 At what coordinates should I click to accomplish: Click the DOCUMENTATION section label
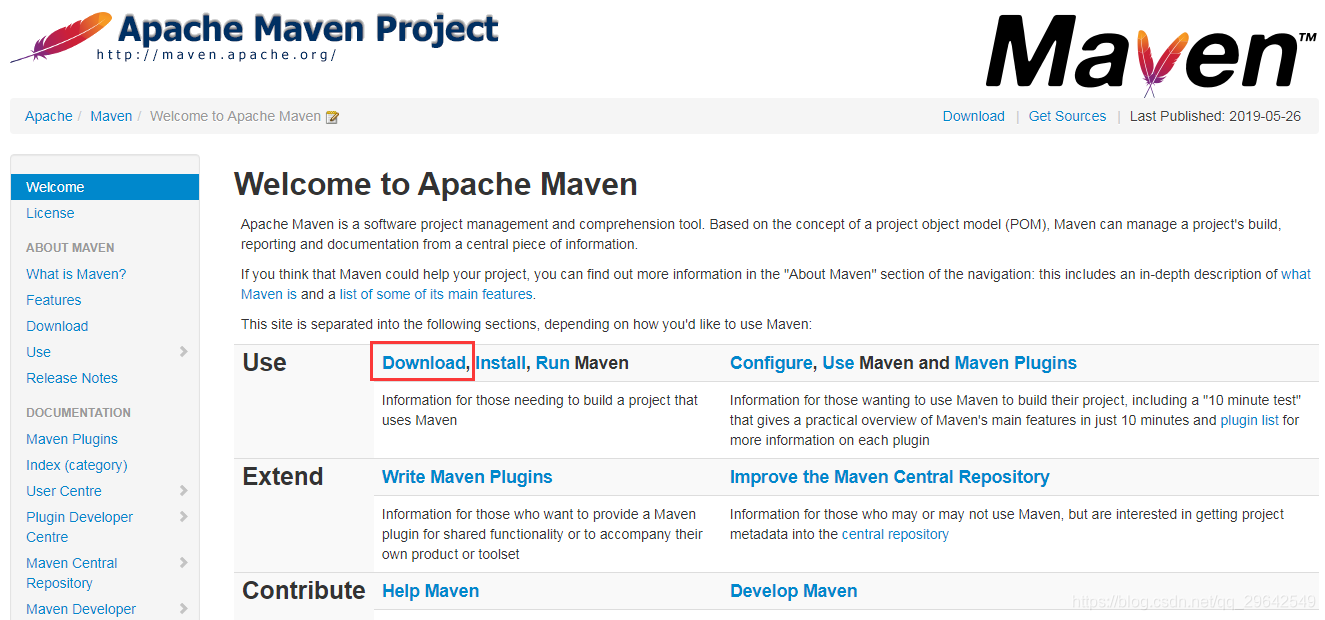(x=78, y=412)
